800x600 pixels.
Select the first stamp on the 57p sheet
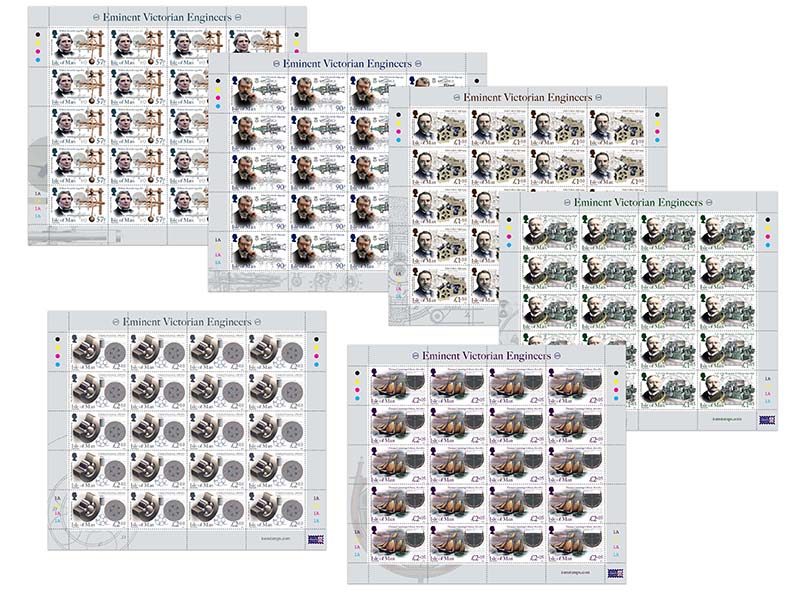pyautogui.click(x=79, y=48)
